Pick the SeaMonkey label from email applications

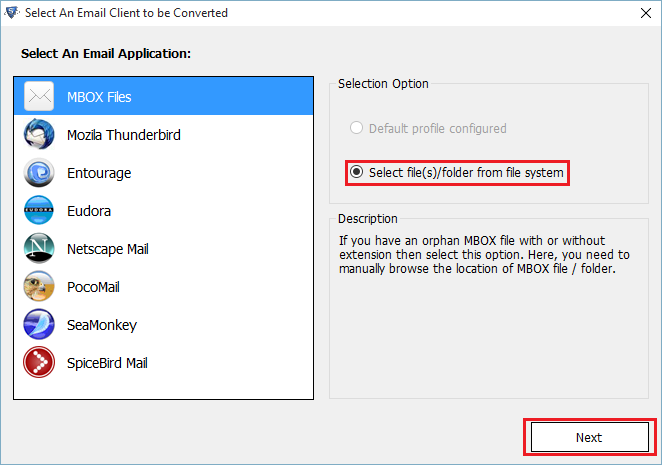[x=101, y=325]
